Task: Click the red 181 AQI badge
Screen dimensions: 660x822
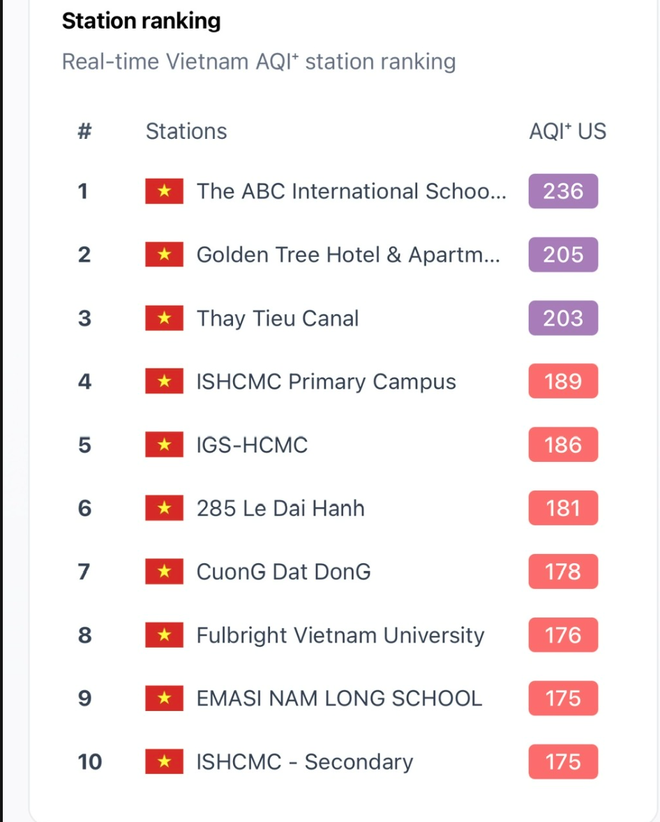Action: pos(563,509)
